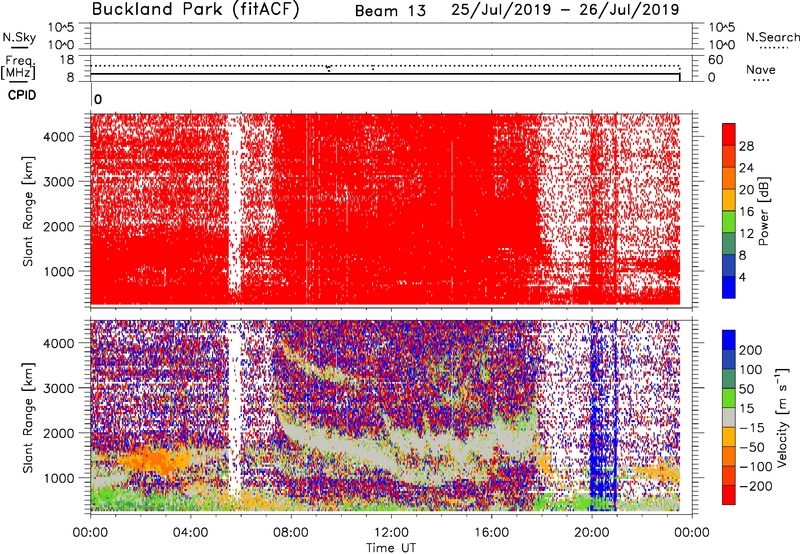Click the "16" label on the Power color bar
The height and width of the screenshot is (554, 800).
tap(746, 211)
